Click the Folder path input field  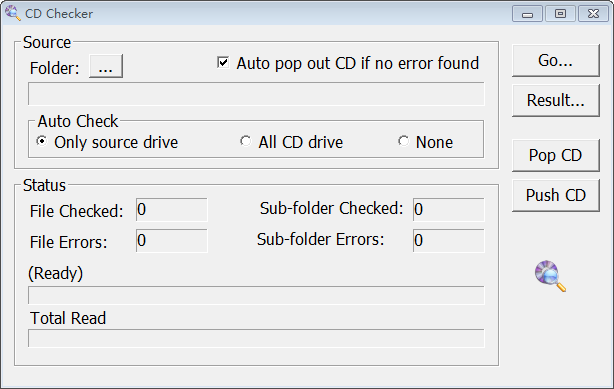pos(256,94)
